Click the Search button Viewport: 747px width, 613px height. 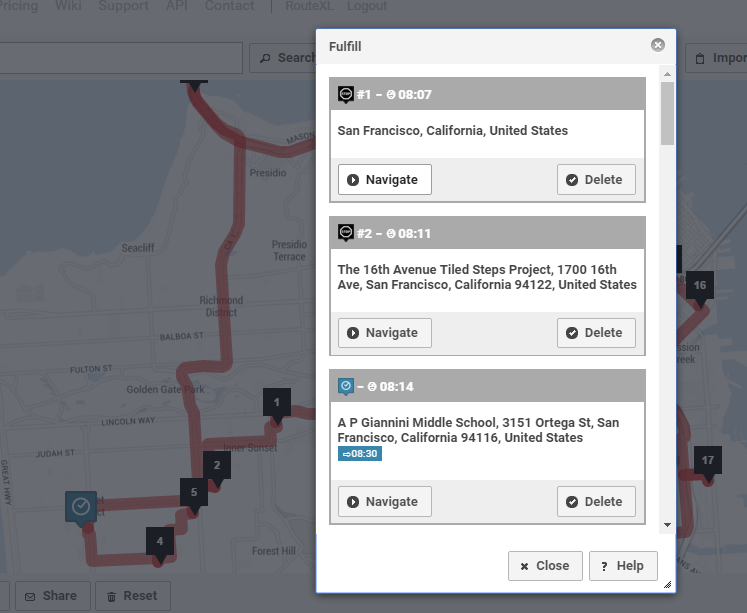pos(283,58)
